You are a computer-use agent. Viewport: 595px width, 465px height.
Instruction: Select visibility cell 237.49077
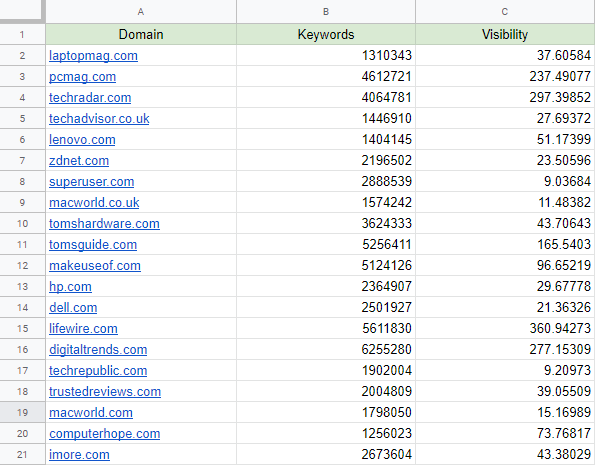click(x=505, y=77)
